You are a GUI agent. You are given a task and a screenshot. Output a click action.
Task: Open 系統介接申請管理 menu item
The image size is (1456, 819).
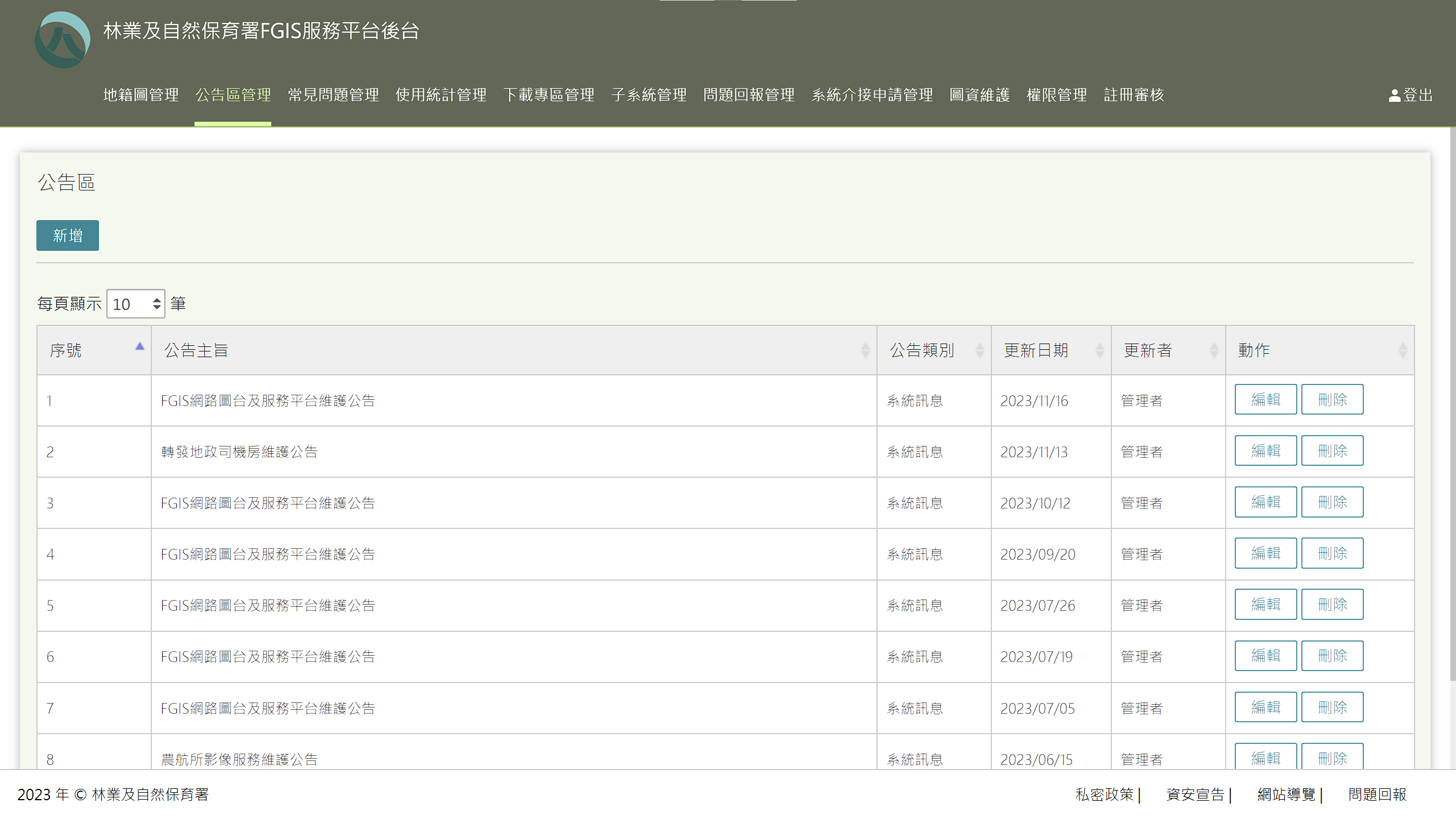coord(872,95)
